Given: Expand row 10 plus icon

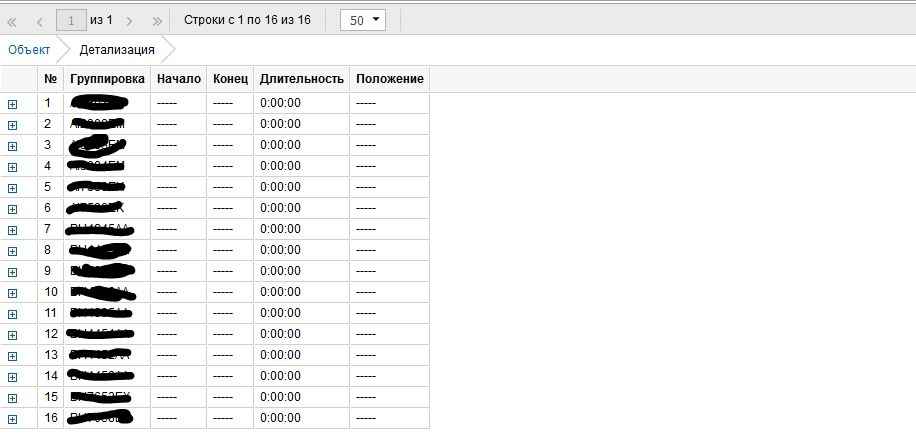Looking at the screenshot, I should (13, 293).
